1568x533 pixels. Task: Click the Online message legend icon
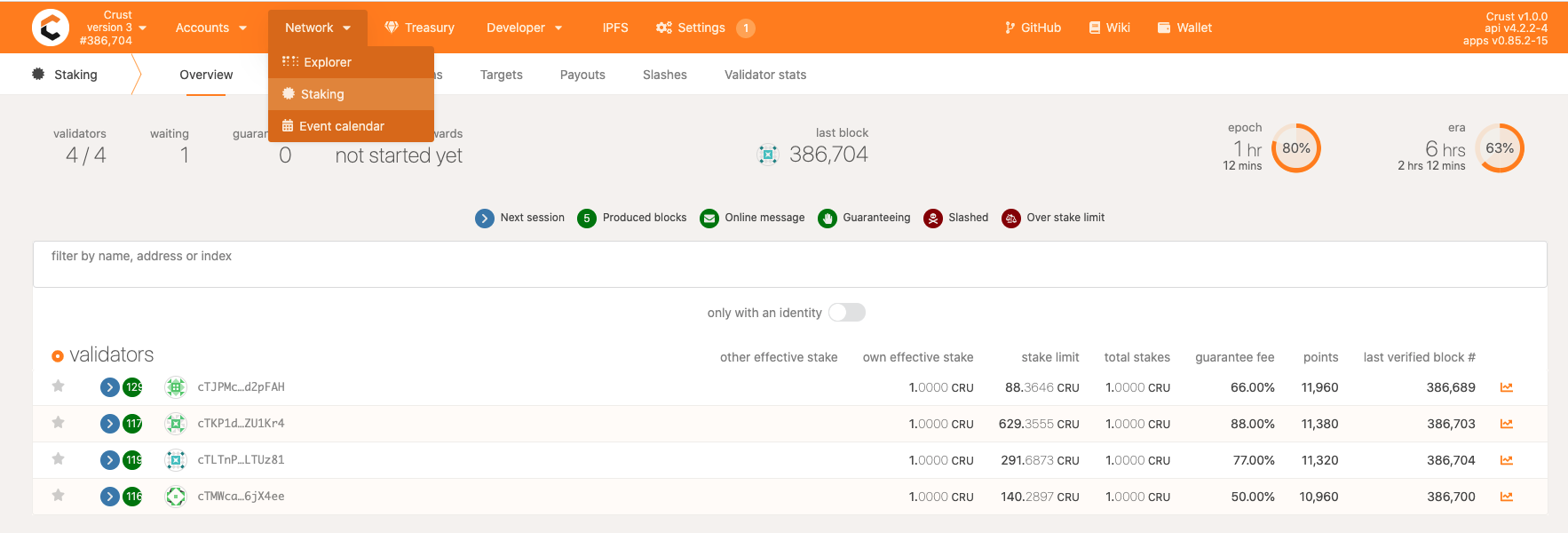pyautogui.click(x=709, y=219)
